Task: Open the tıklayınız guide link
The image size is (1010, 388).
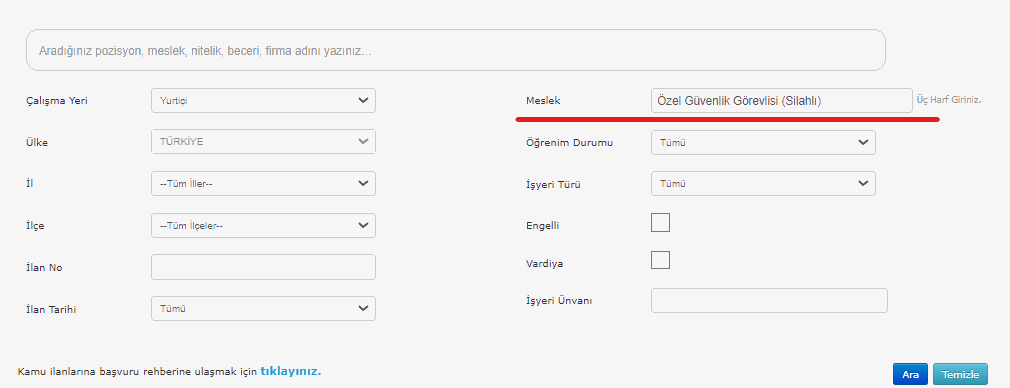Action: [x=291, y=372]
